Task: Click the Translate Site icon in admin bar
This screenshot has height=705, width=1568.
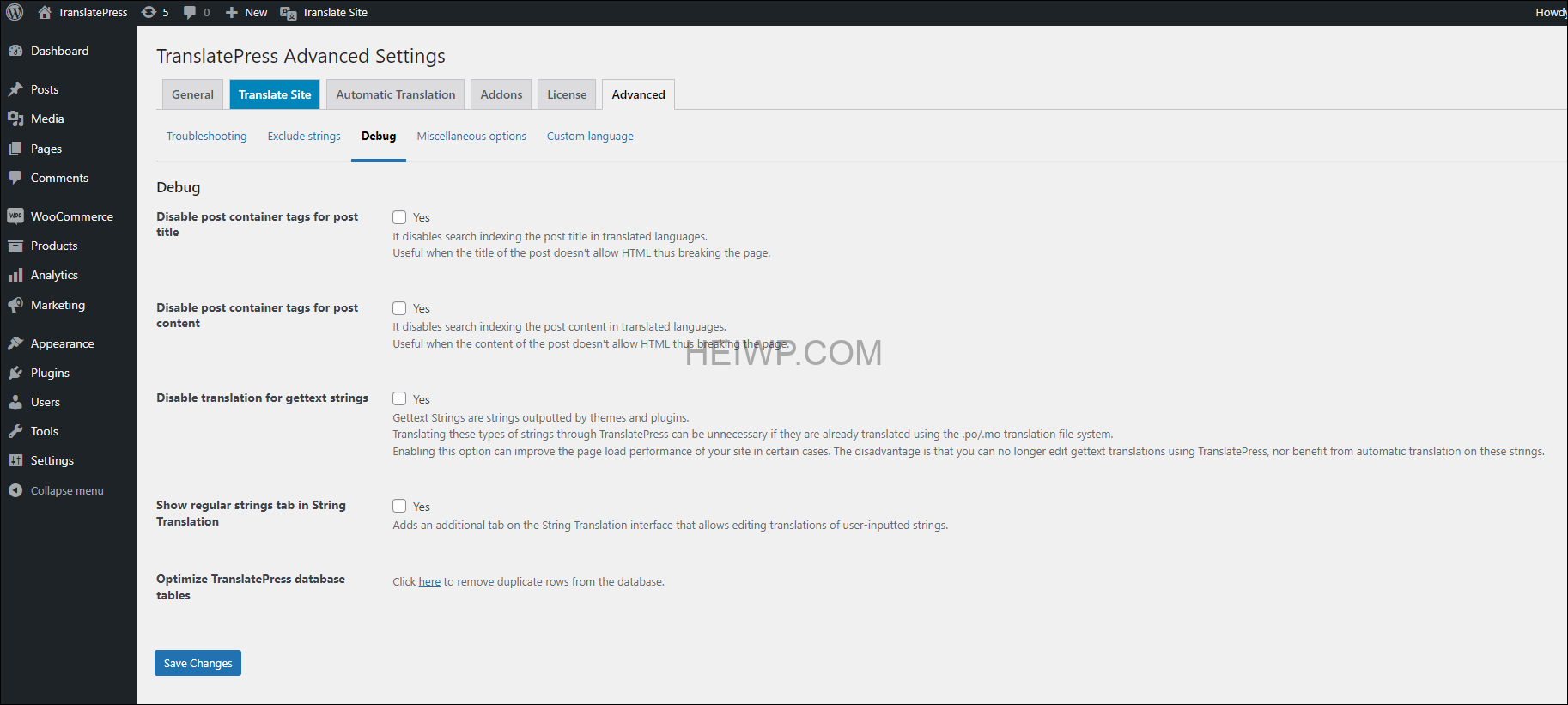Action: (289, 13)
